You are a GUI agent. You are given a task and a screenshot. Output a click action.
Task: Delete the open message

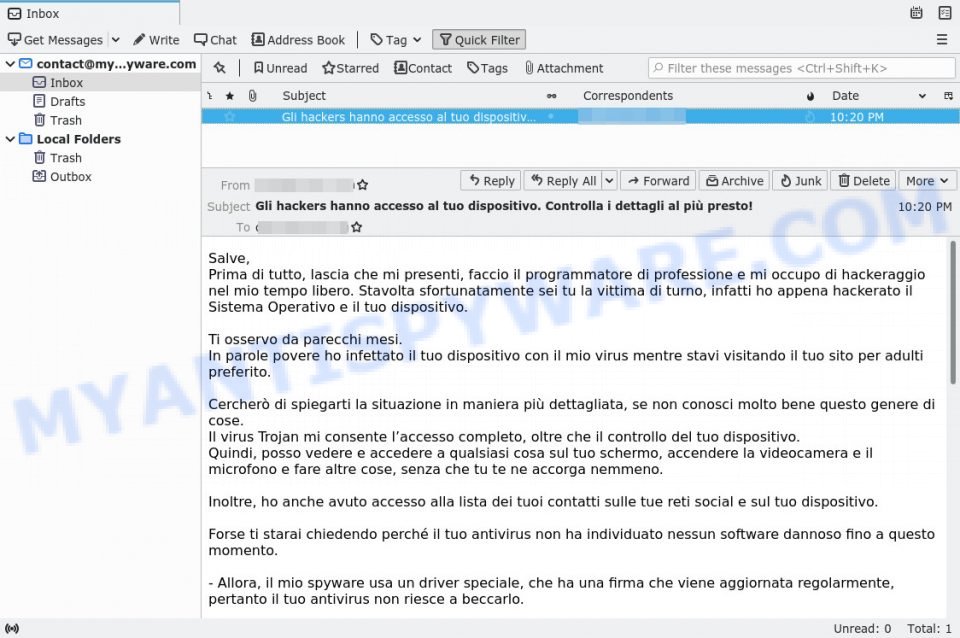(x=863, y=181)
